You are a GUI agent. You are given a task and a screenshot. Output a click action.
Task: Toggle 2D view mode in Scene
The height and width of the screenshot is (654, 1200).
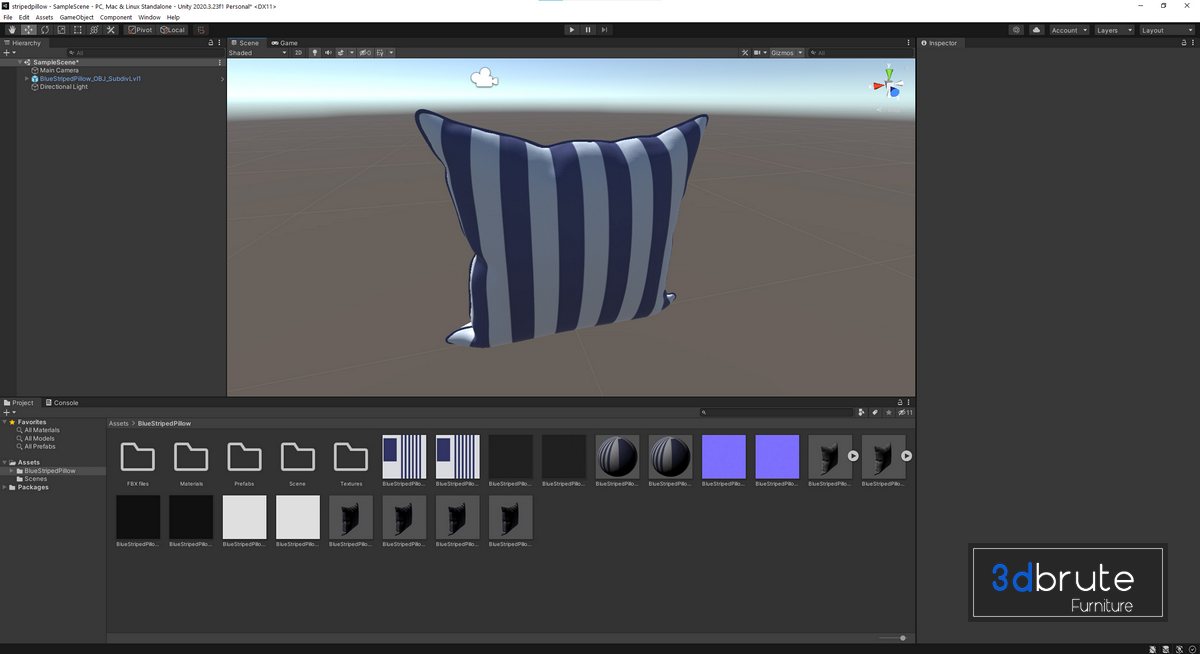pyautogui.click(x=298, y=53)
